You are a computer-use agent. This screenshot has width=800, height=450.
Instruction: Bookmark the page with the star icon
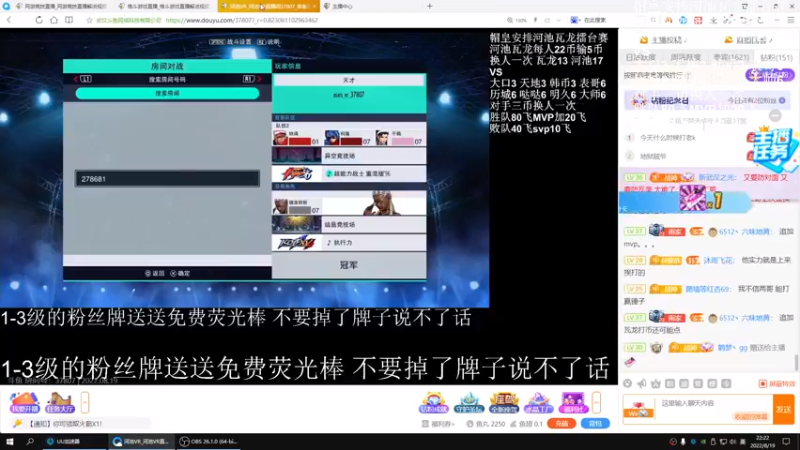tap(89, 20)
